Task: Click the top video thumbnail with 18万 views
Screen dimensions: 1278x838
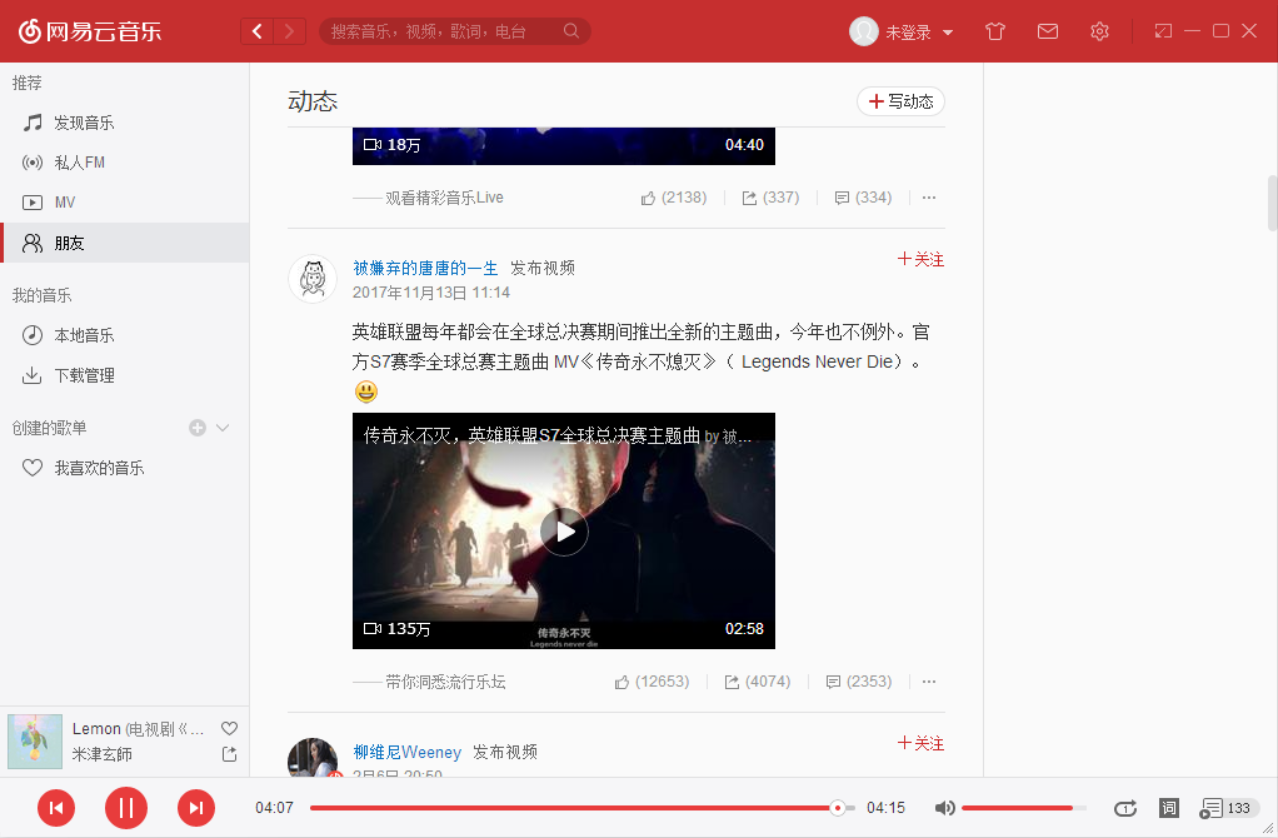Action: tap(564, 146)
